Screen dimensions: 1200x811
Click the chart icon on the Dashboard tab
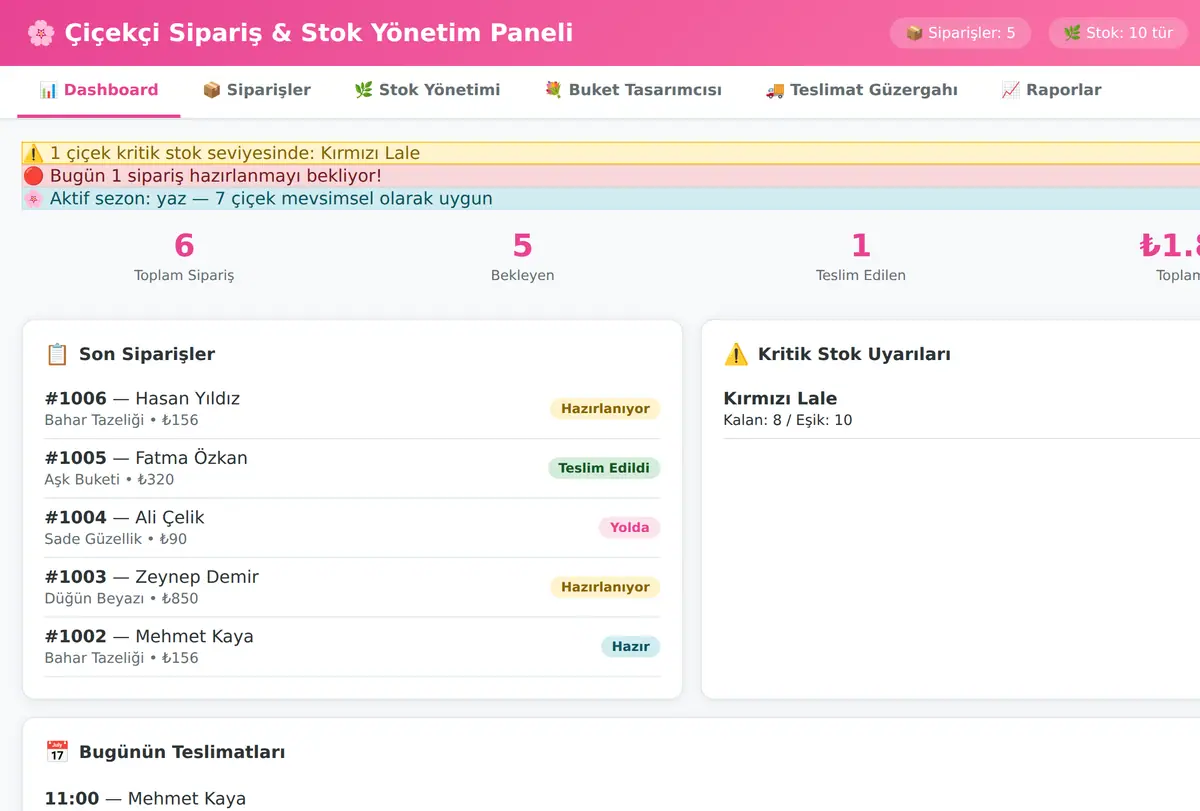(x=48, y=90)
